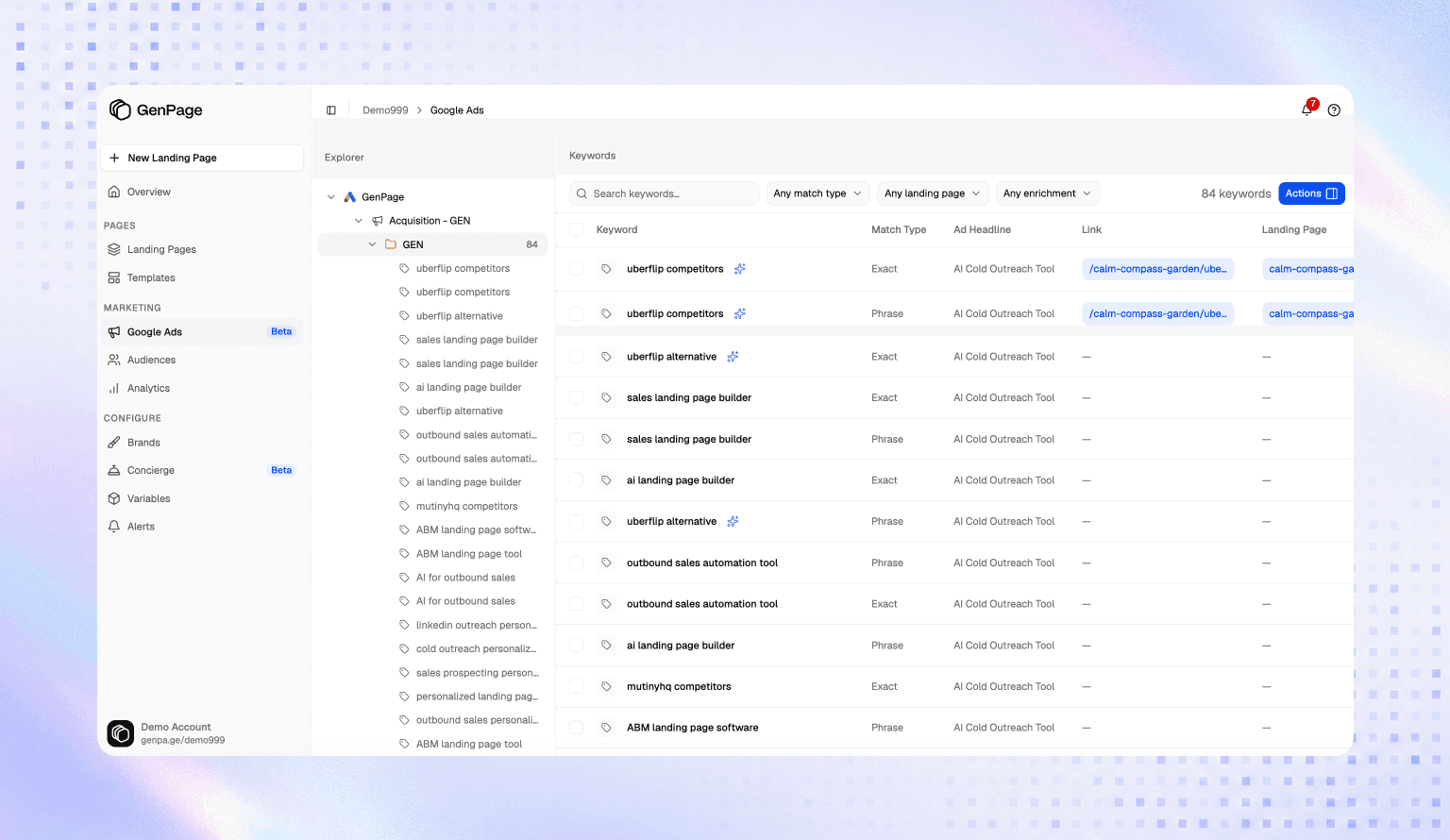Click the Audiences people icon
Screen dimensions: 1450x840
coord(114,360)
